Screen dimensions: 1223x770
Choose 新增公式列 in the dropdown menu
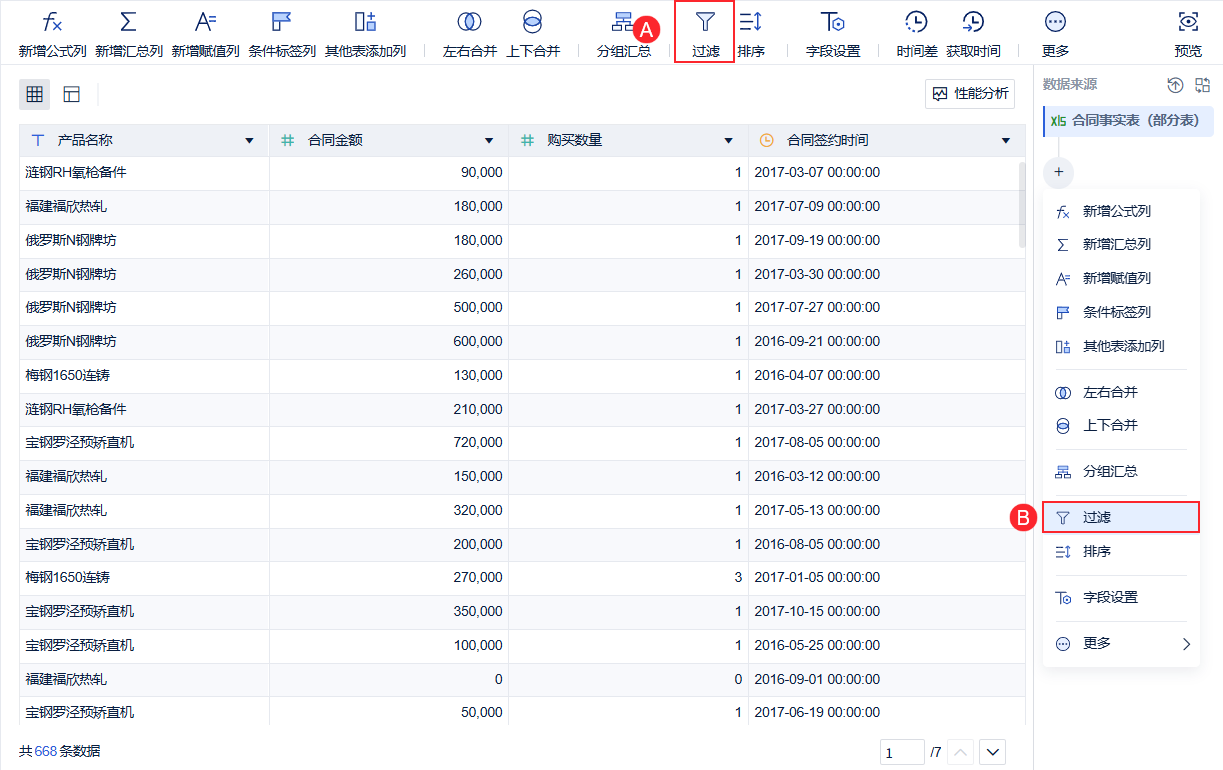click(x=1121, y=211)
